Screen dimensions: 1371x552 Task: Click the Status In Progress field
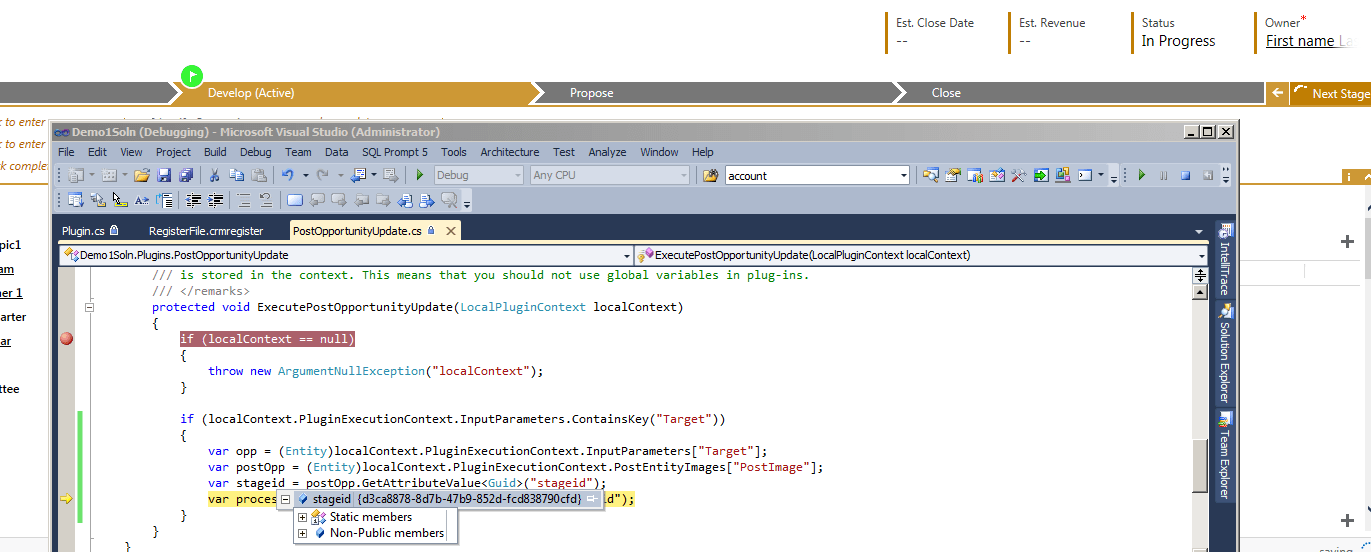tap(1178, 32)
